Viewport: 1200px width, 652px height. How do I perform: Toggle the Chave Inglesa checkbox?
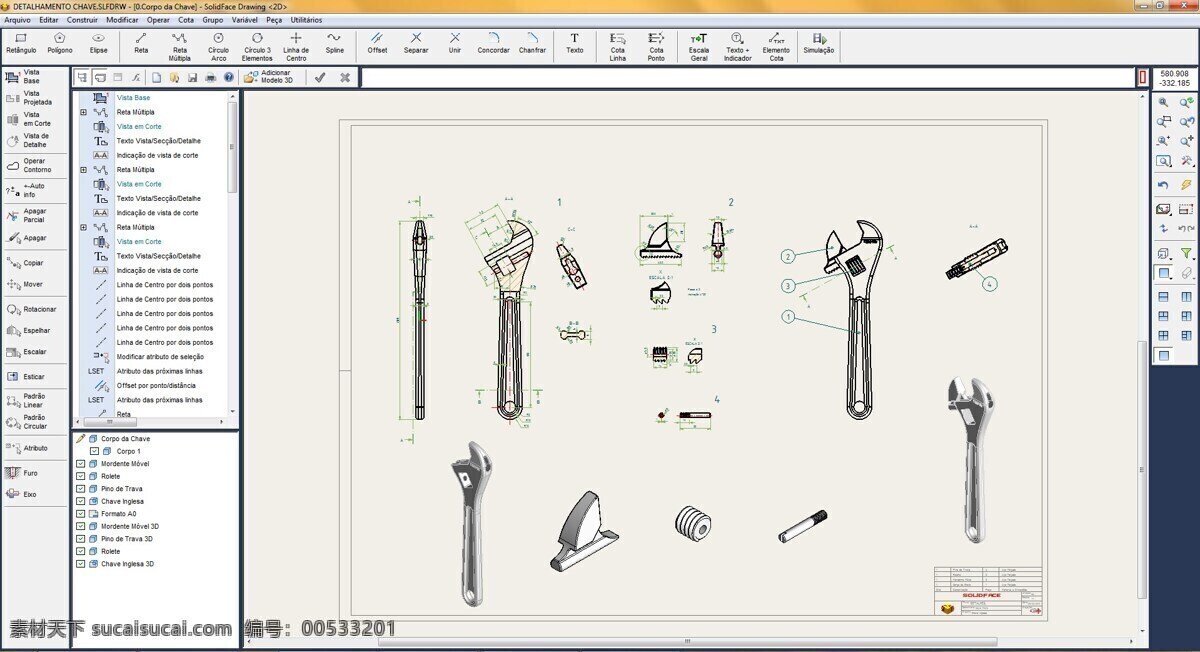[x=81, y=501]
